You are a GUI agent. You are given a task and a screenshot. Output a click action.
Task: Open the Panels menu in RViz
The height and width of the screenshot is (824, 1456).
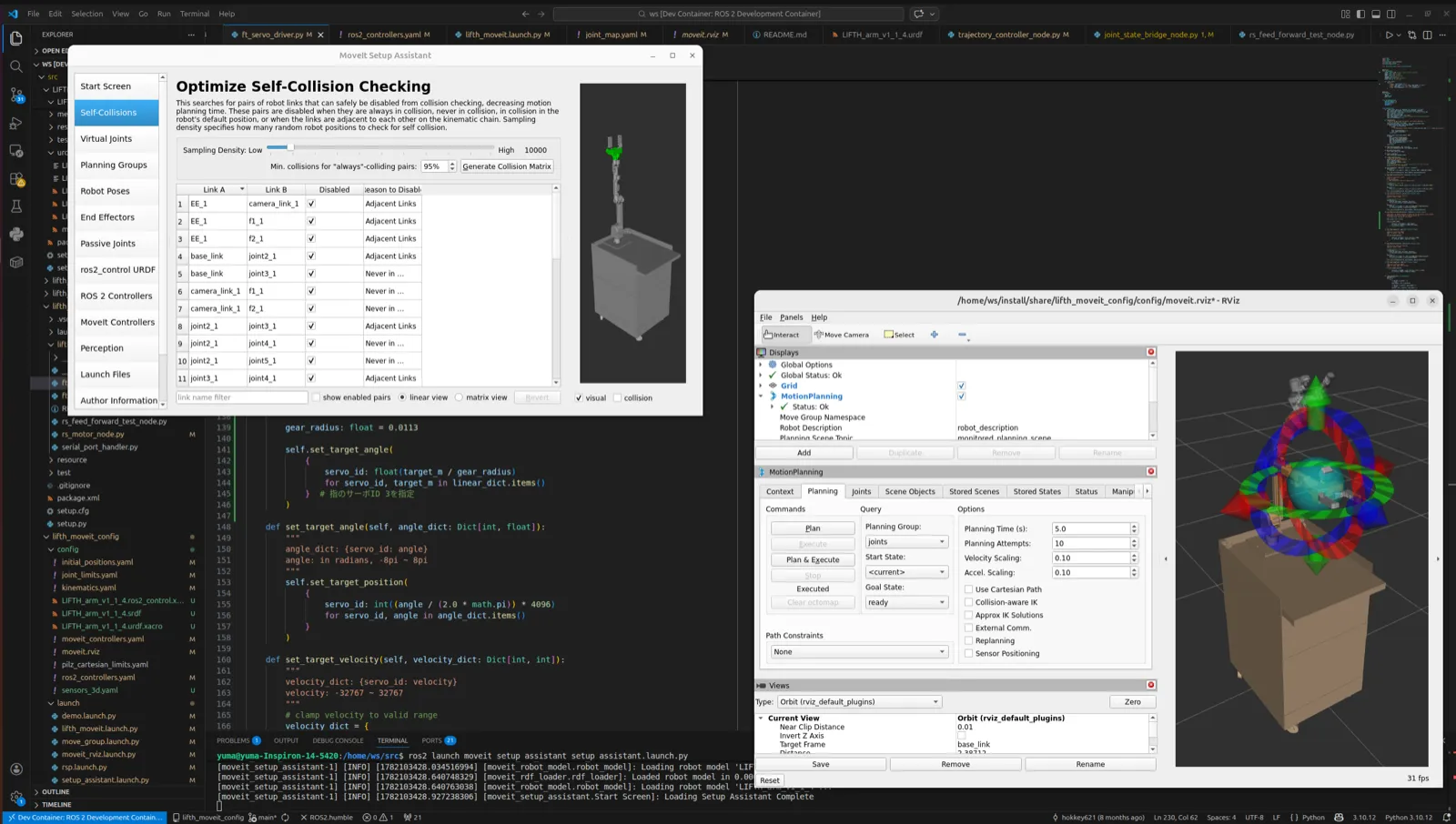tap(792, 317)
